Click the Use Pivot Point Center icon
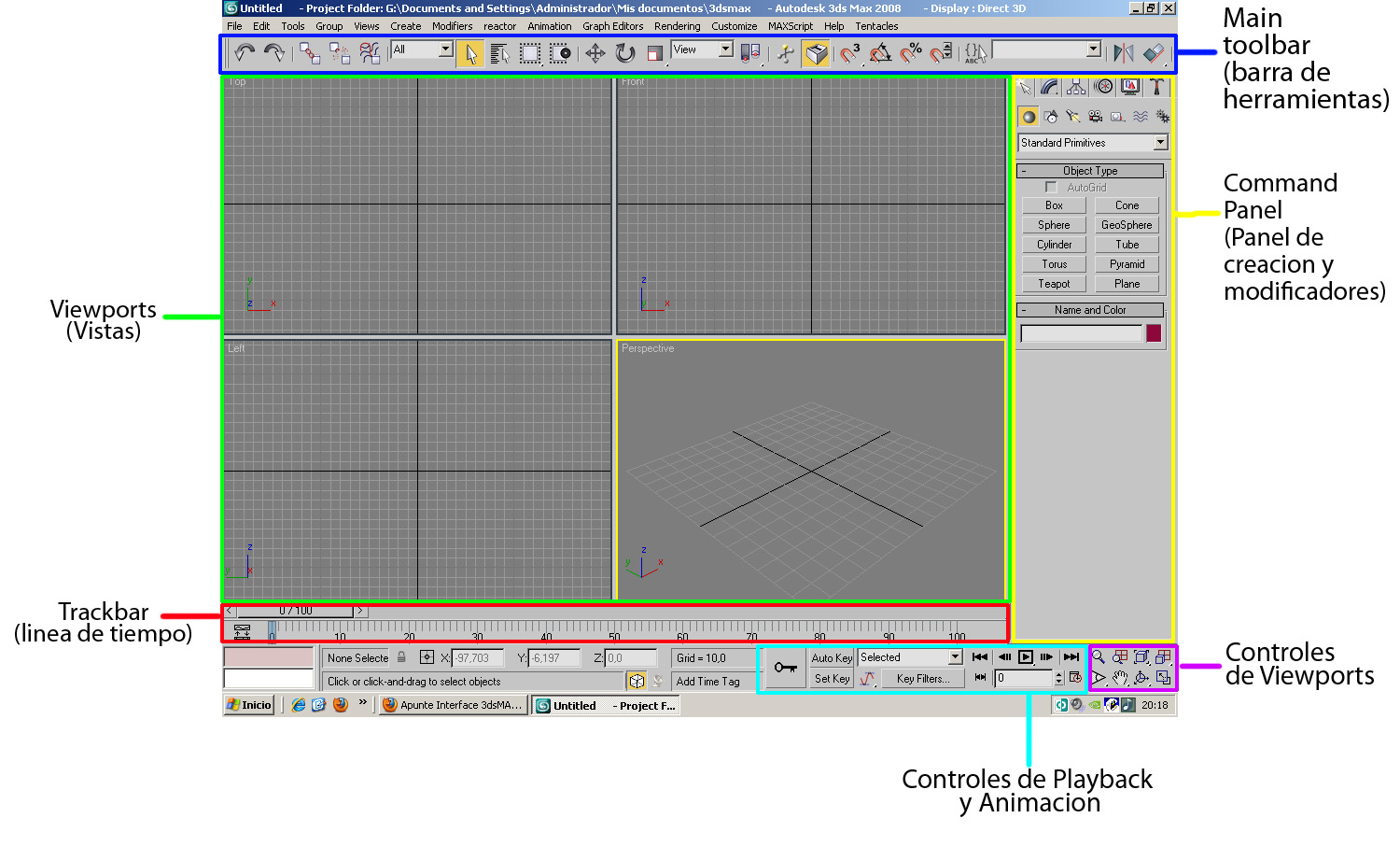The width and height of the screenshot is (1400, 846). (750, 54)
